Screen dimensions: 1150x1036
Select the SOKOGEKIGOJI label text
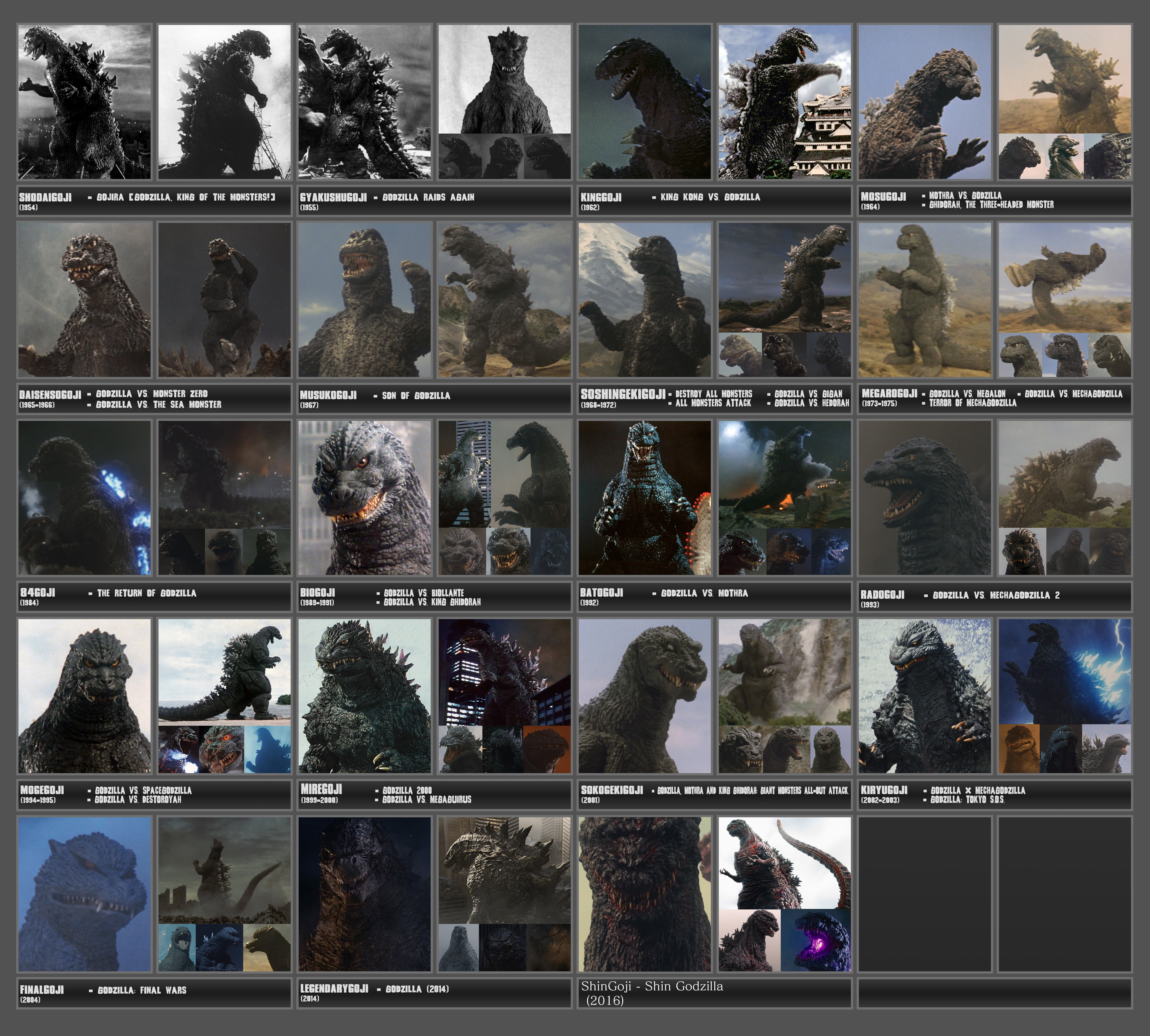click(x=612, y=790)
